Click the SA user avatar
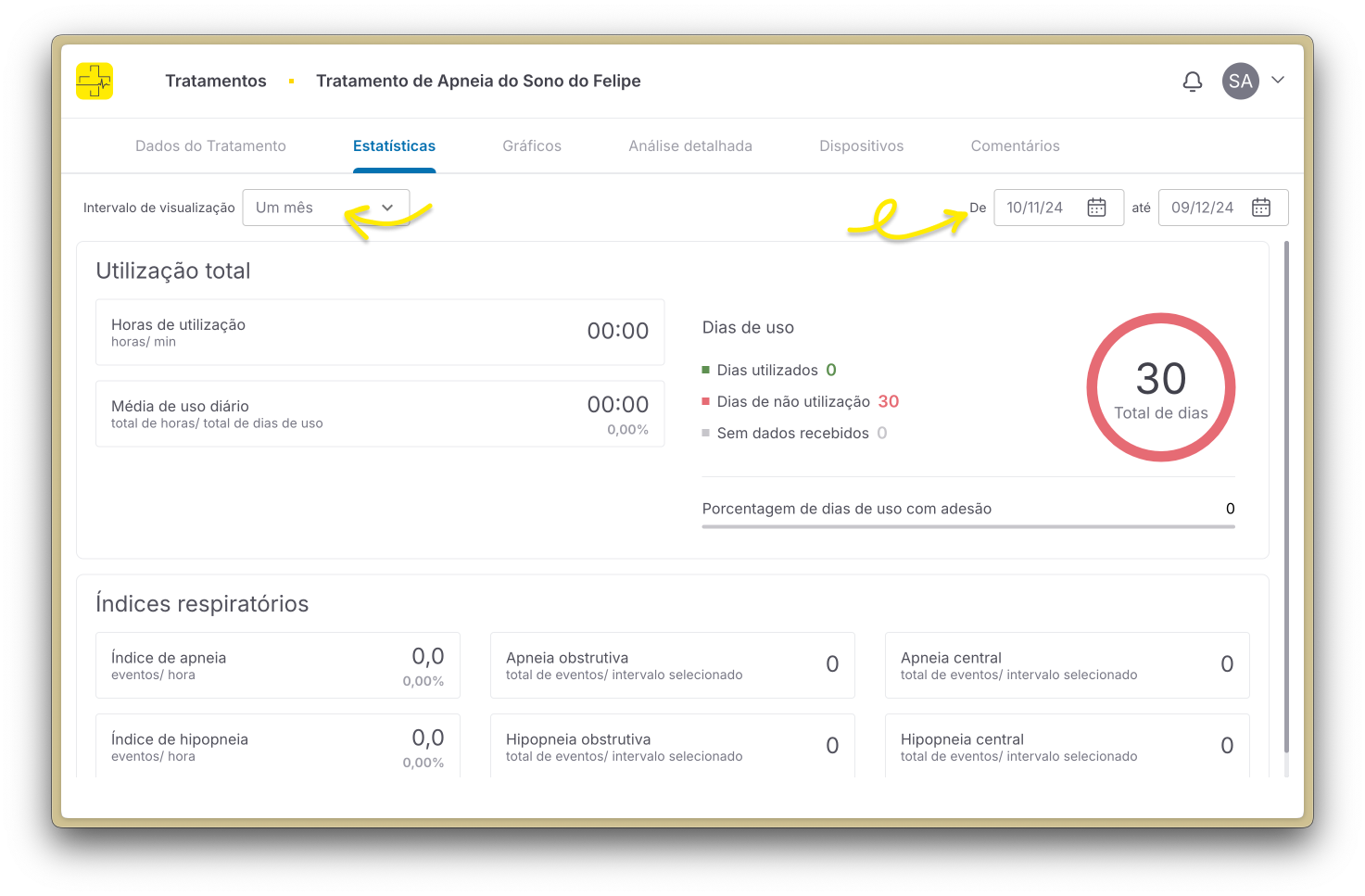 click(1240, 82)
